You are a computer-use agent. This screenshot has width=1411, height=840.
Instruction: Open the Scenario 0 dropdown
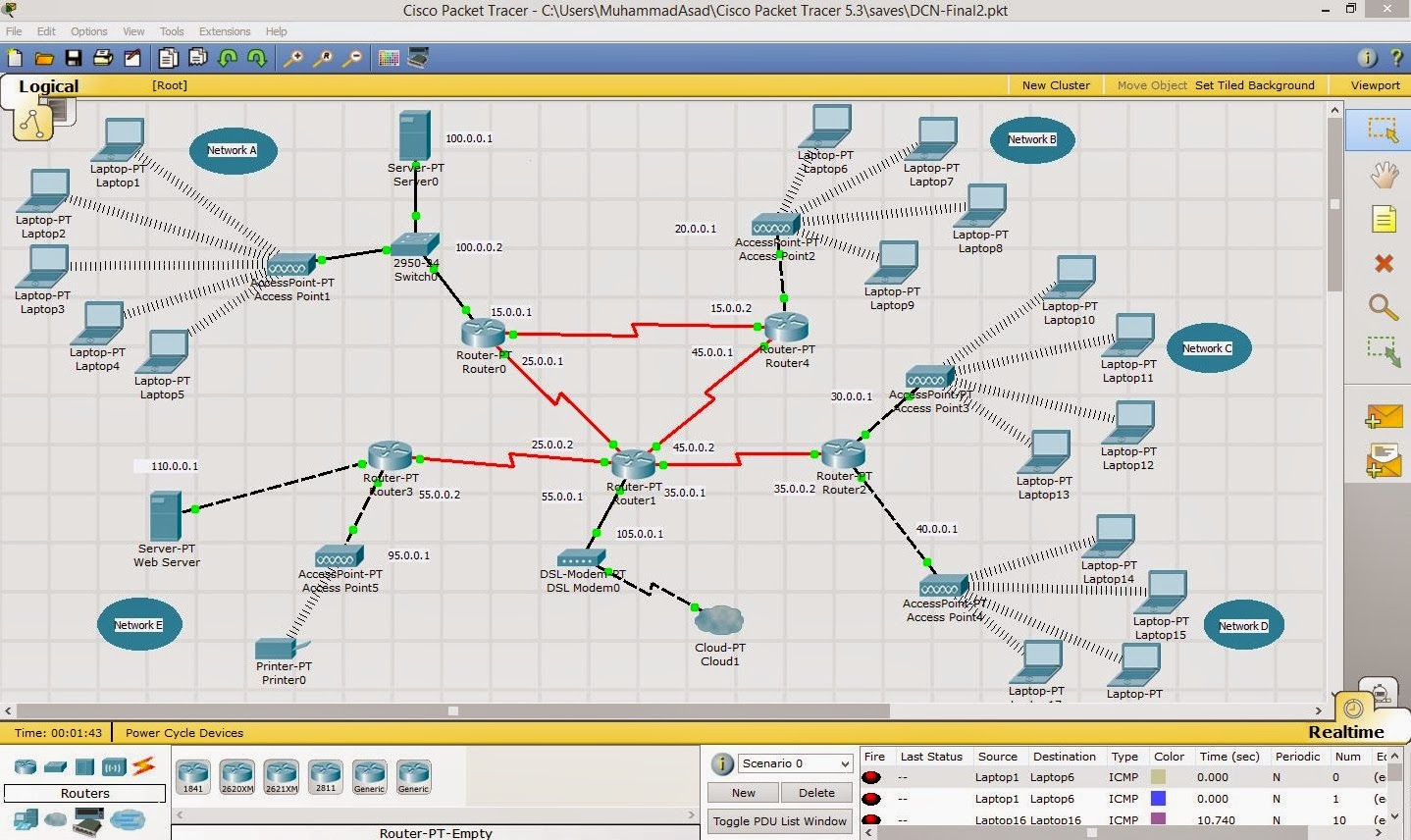coord(794,762)
